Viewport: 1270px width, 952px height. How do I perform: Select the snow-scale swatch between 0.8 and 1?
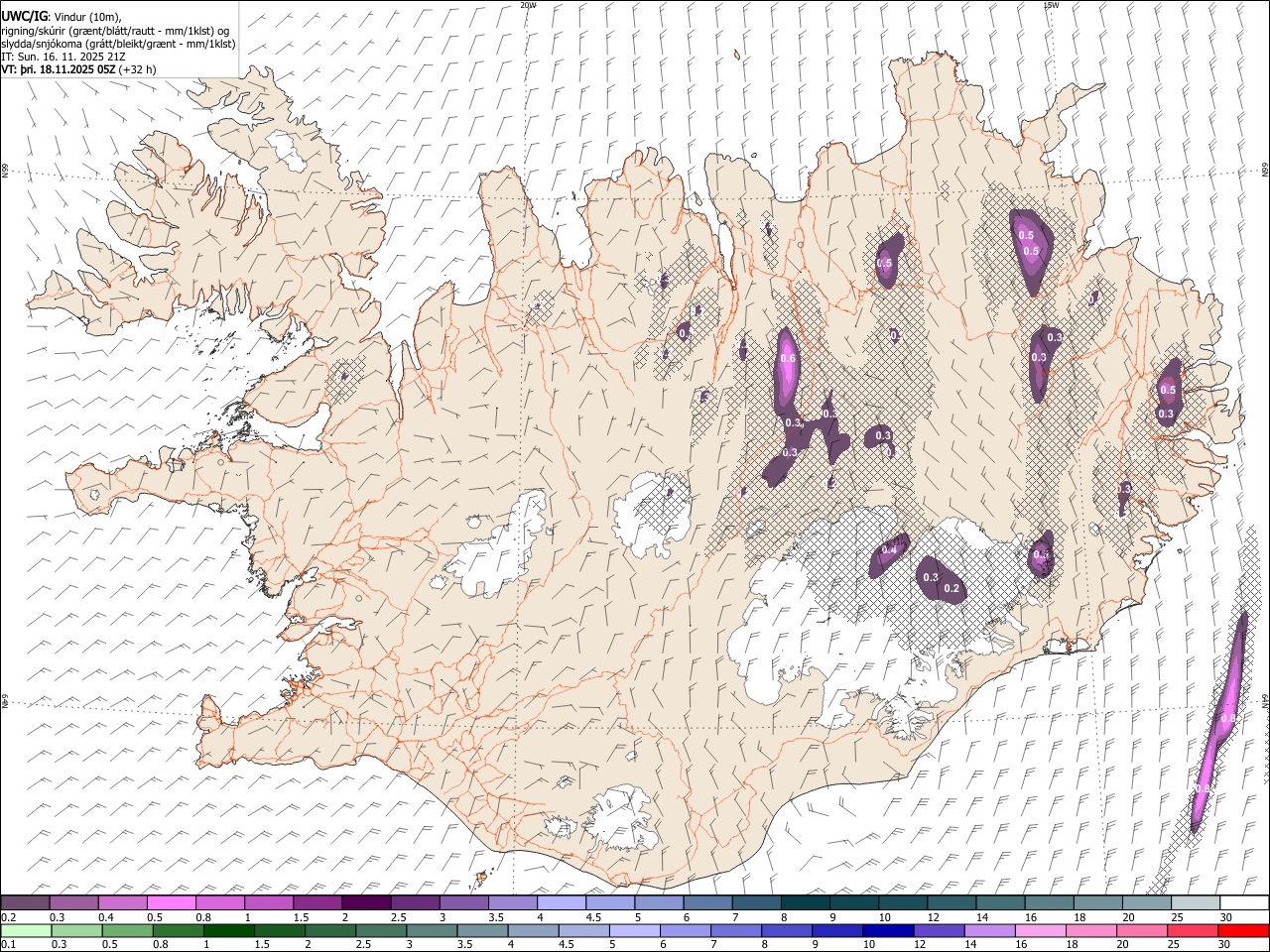click(220, 902)
